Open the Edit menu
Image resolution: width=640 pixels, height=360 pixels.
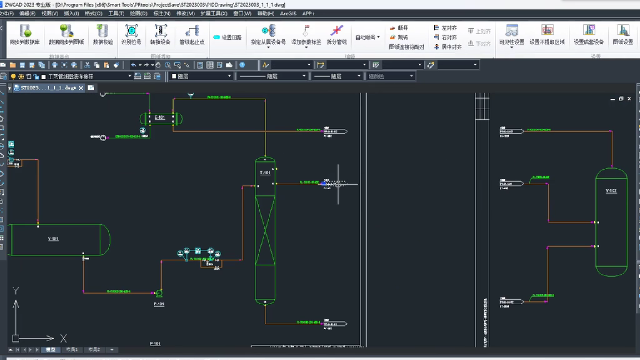tap(27, 13)
